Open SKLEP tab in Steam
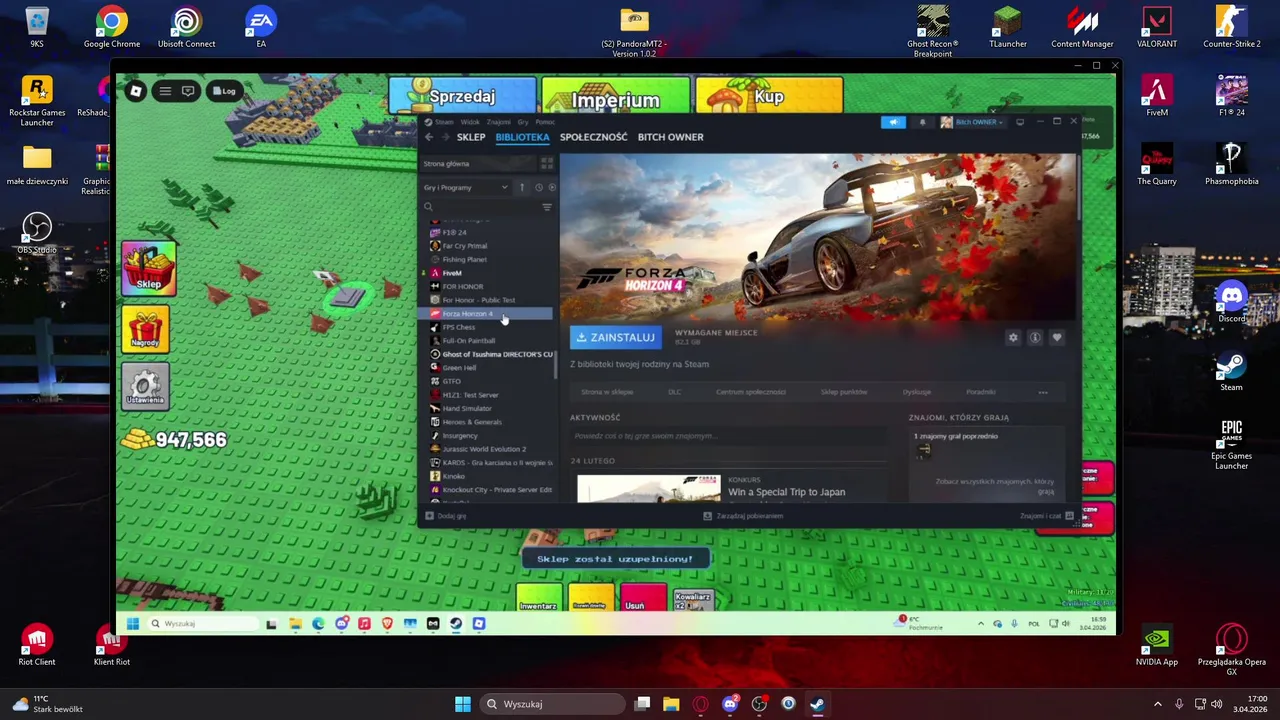Viewport: 1280px width, 720px height. 471,137
